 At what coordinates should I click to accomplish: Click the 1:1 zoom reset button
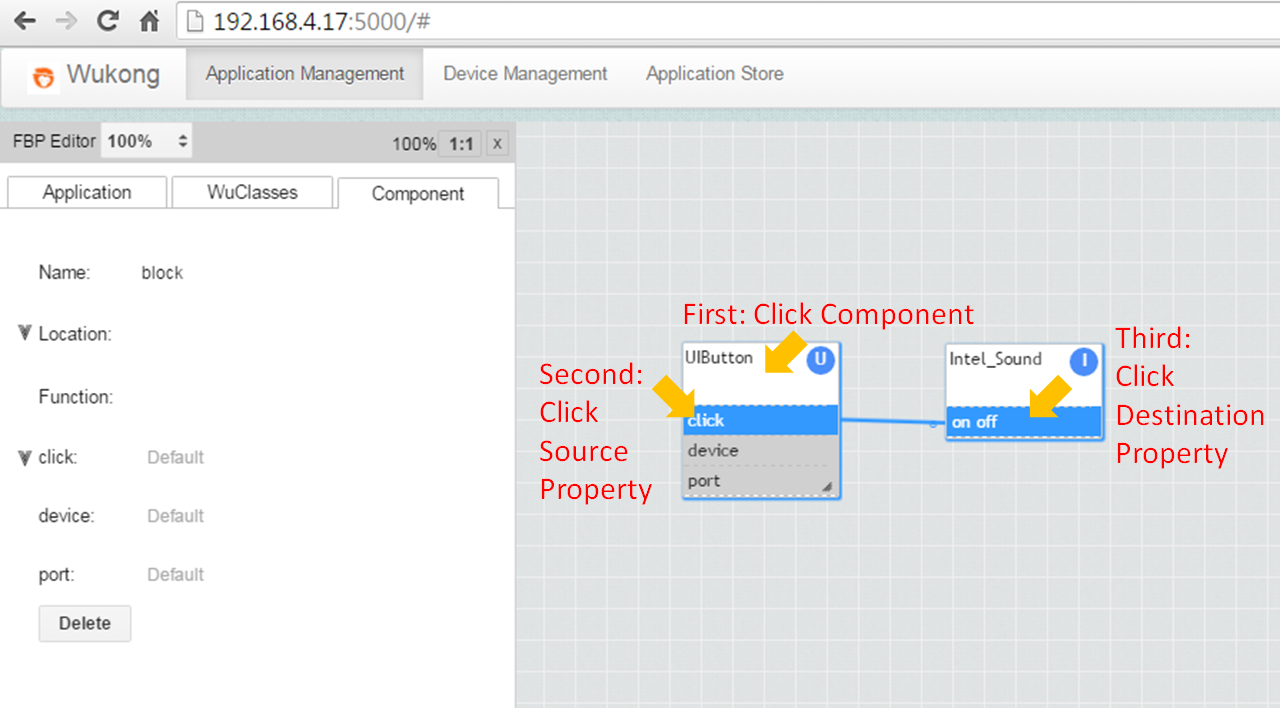pos(460,144)
